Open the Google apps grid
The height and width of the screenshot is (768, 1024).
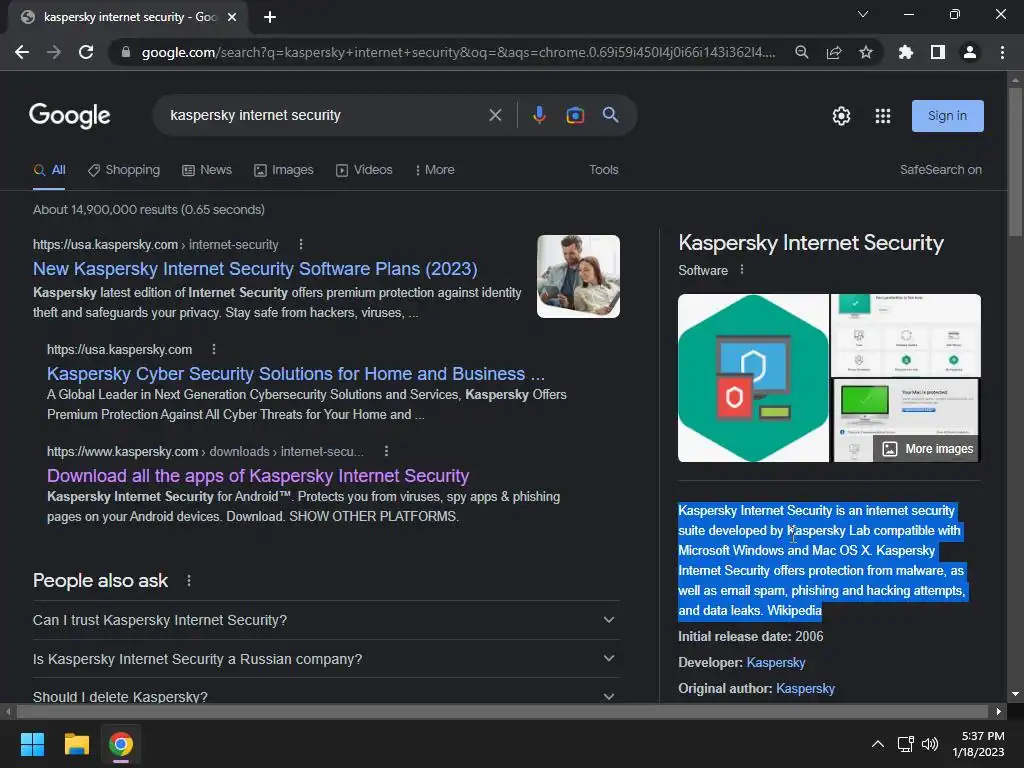883,116
